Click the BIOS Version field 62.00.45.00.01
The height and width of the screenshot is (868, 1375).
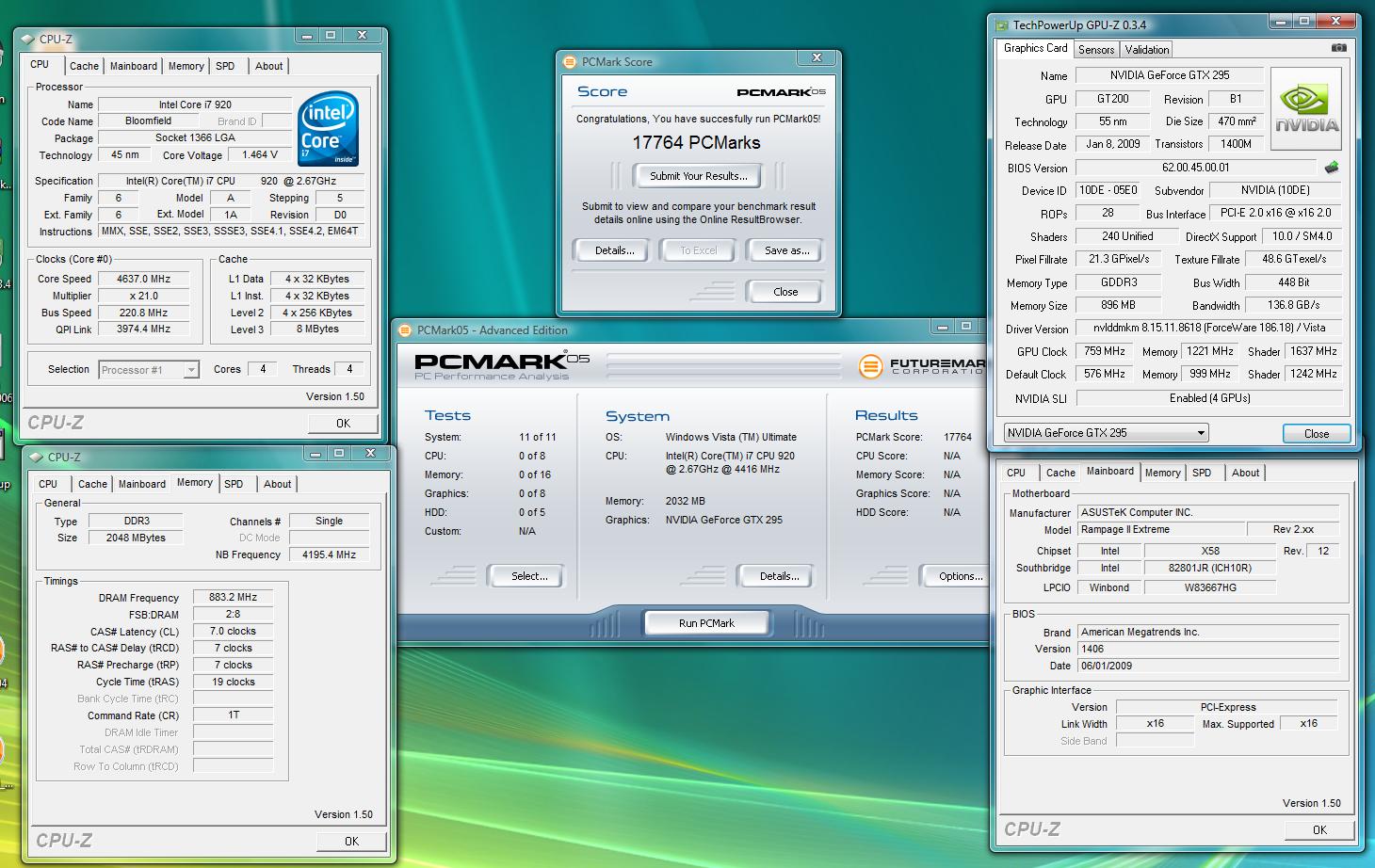tap(1195, 168)
